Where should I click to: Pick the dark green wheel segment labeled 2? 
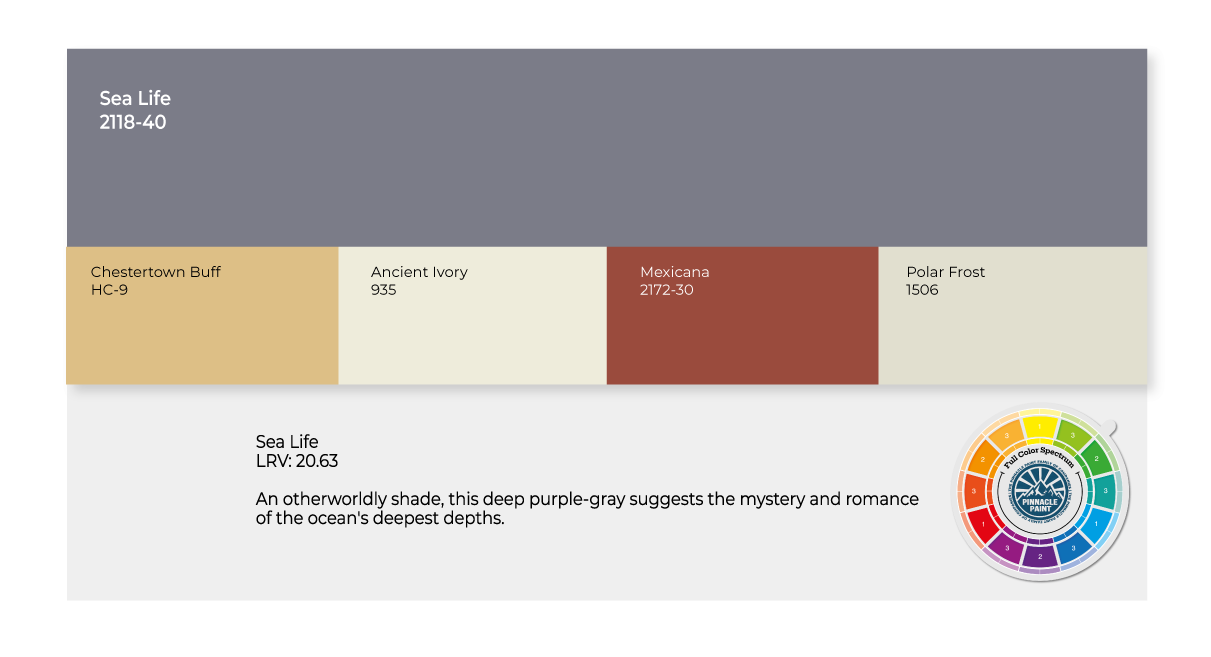click(x=1096, y=458)
